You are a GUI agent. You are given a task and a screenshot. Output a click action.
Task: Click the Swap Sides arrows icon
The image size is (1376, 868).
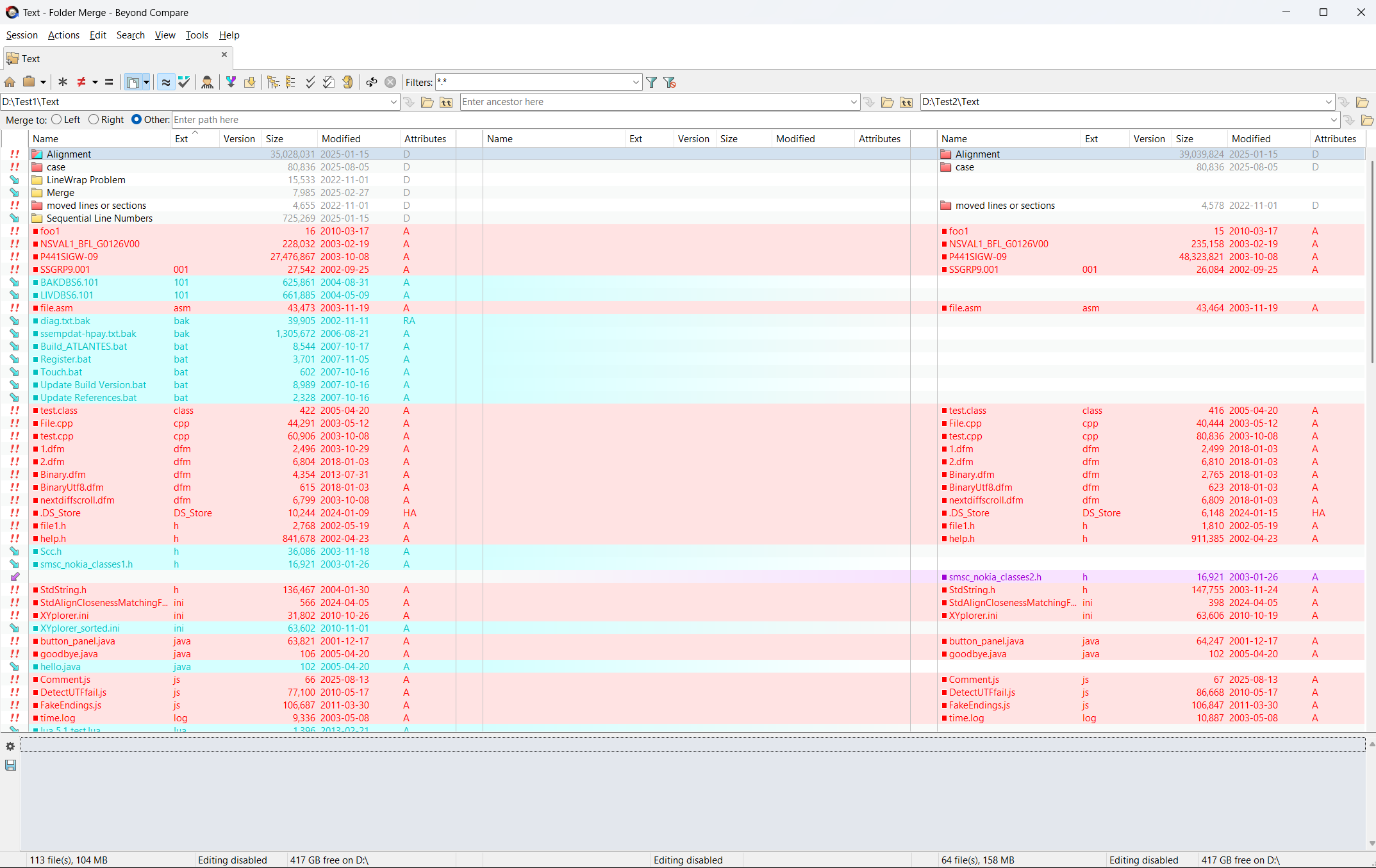372,82
